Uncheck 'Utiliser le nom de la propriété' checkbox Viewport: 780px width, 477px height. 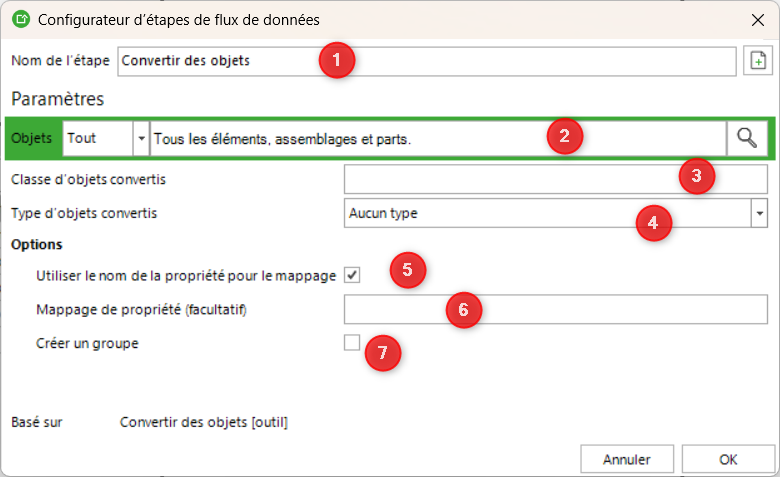pyautogui.click(x=351, y=275)
